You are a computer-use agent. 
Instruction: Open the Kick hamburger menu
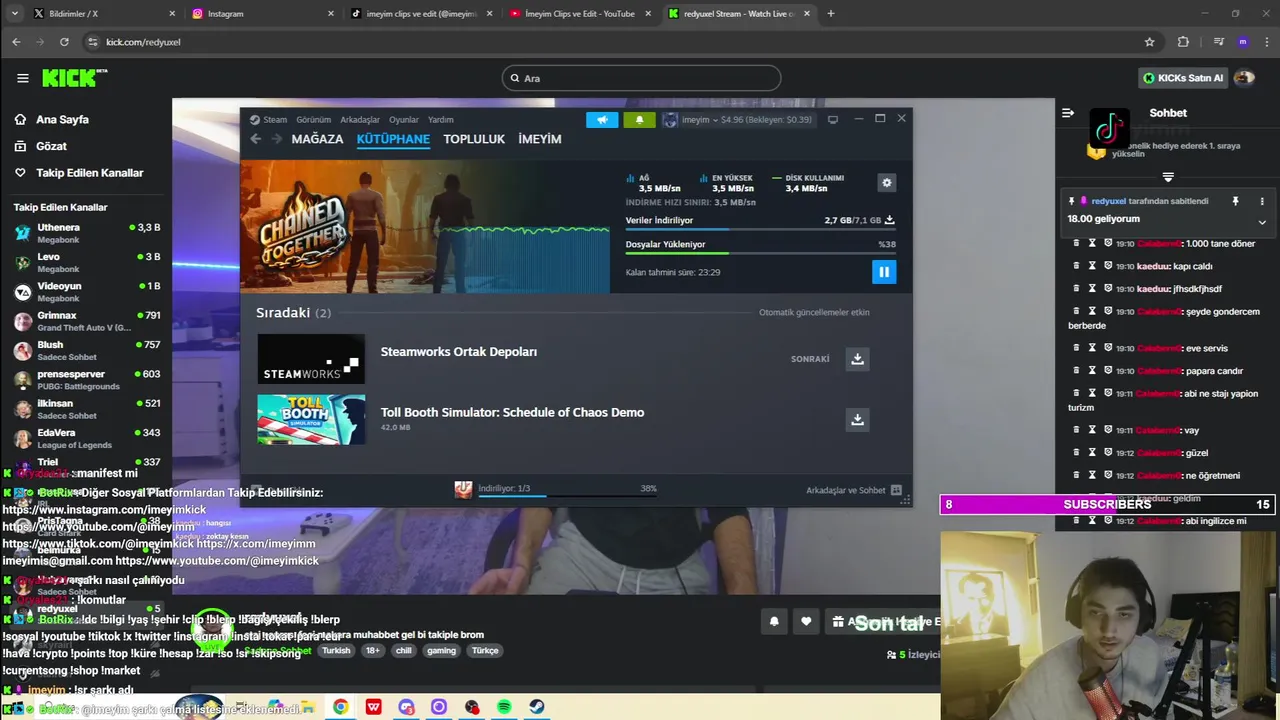click(22, 78)
